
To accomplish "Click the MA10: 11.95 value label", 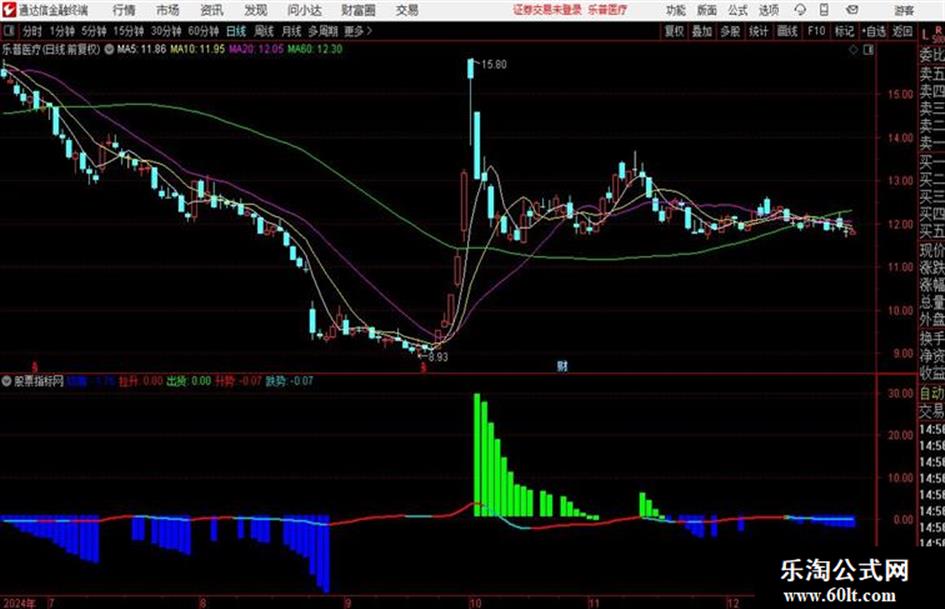I will [198, 49].
